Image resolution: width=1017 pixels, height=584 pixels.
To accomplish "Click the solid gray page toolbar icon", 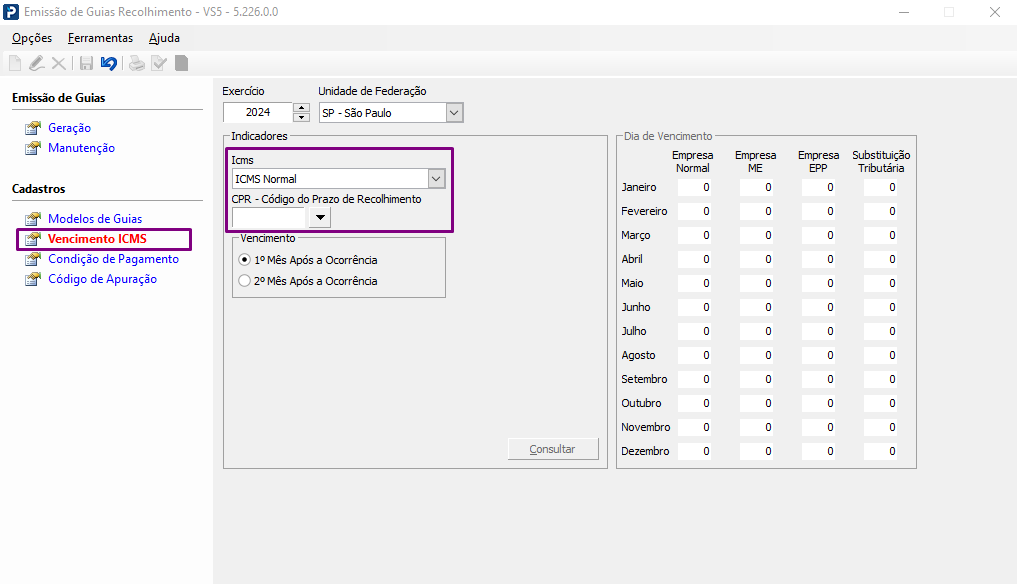I will [182, 63].
